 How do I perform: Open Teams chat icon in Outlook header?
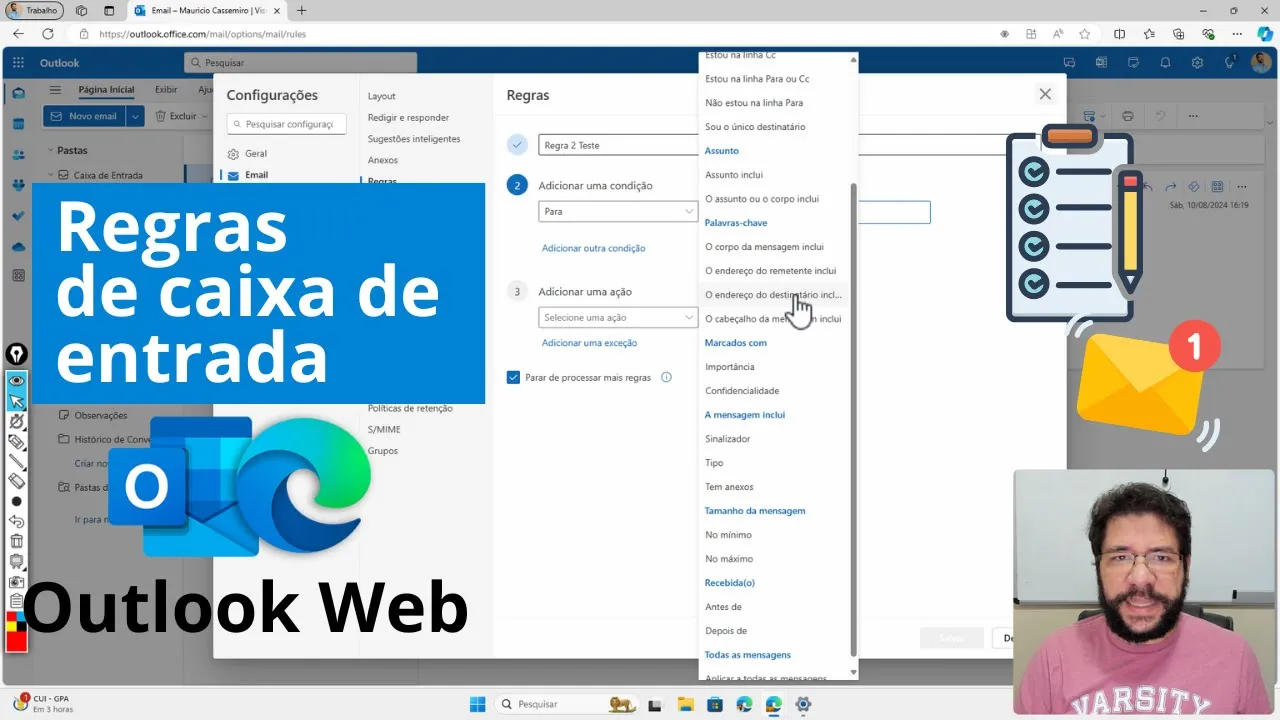click(1069, 63)
